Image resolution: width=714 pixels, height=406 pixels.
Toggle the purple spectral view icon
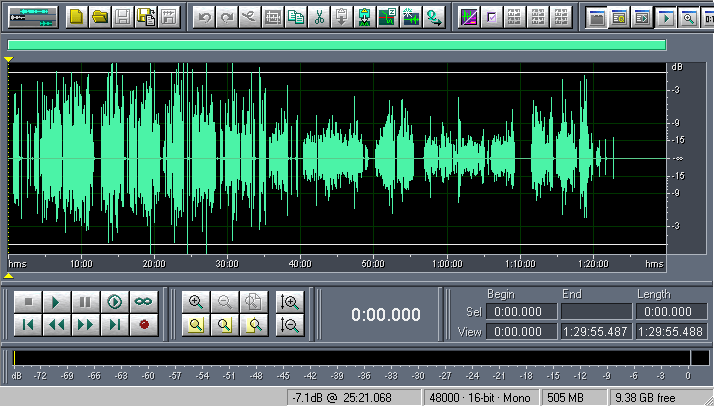point(469,17)
